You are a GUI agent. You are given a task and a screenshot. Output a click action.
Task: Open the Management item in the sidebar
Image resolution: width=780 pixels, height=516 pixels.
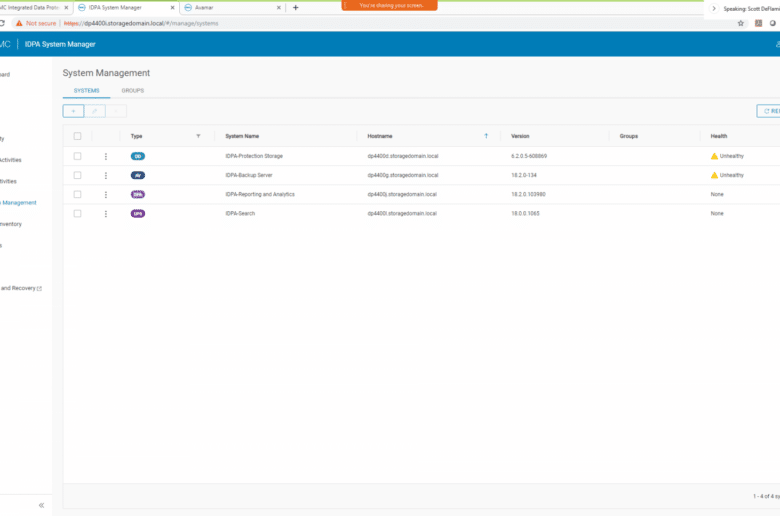[x=18, y=203]
